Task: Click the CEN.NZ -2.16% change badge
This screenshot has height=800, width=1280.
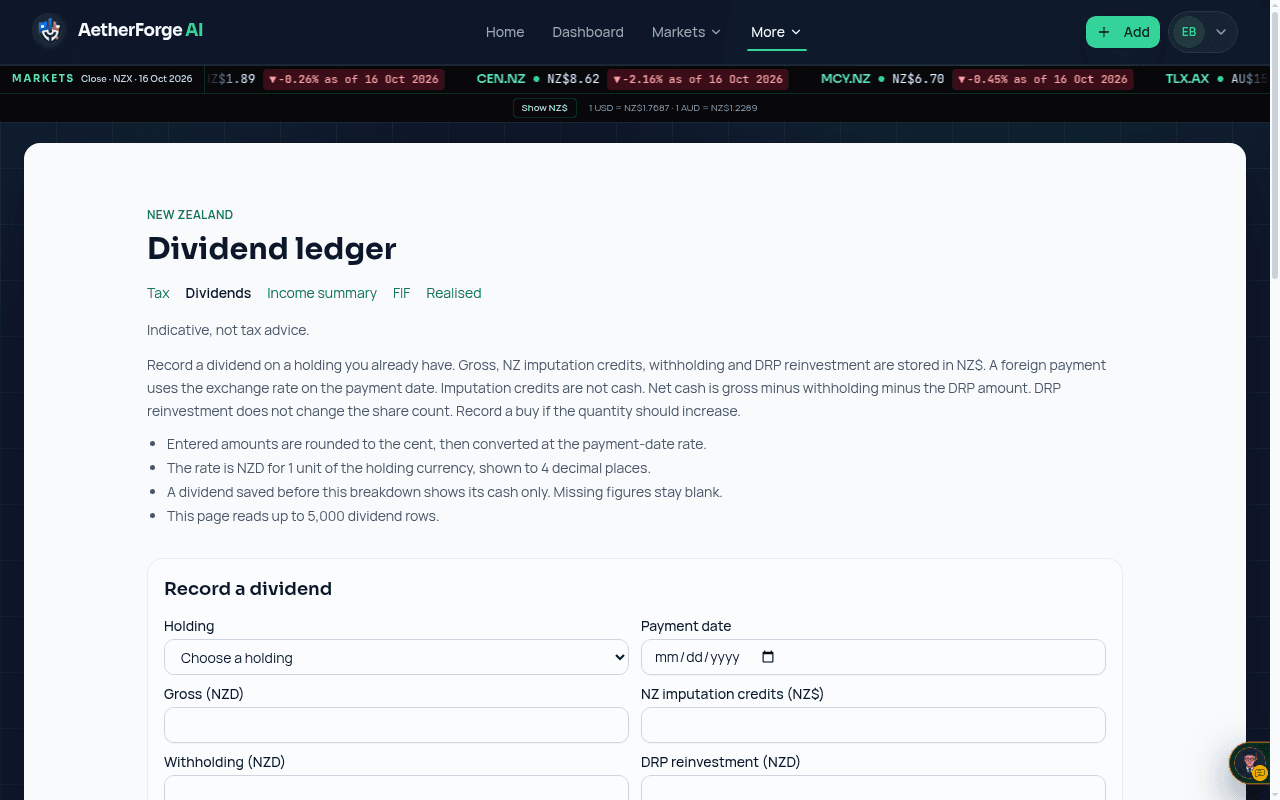Action: (x=697, y=79)
